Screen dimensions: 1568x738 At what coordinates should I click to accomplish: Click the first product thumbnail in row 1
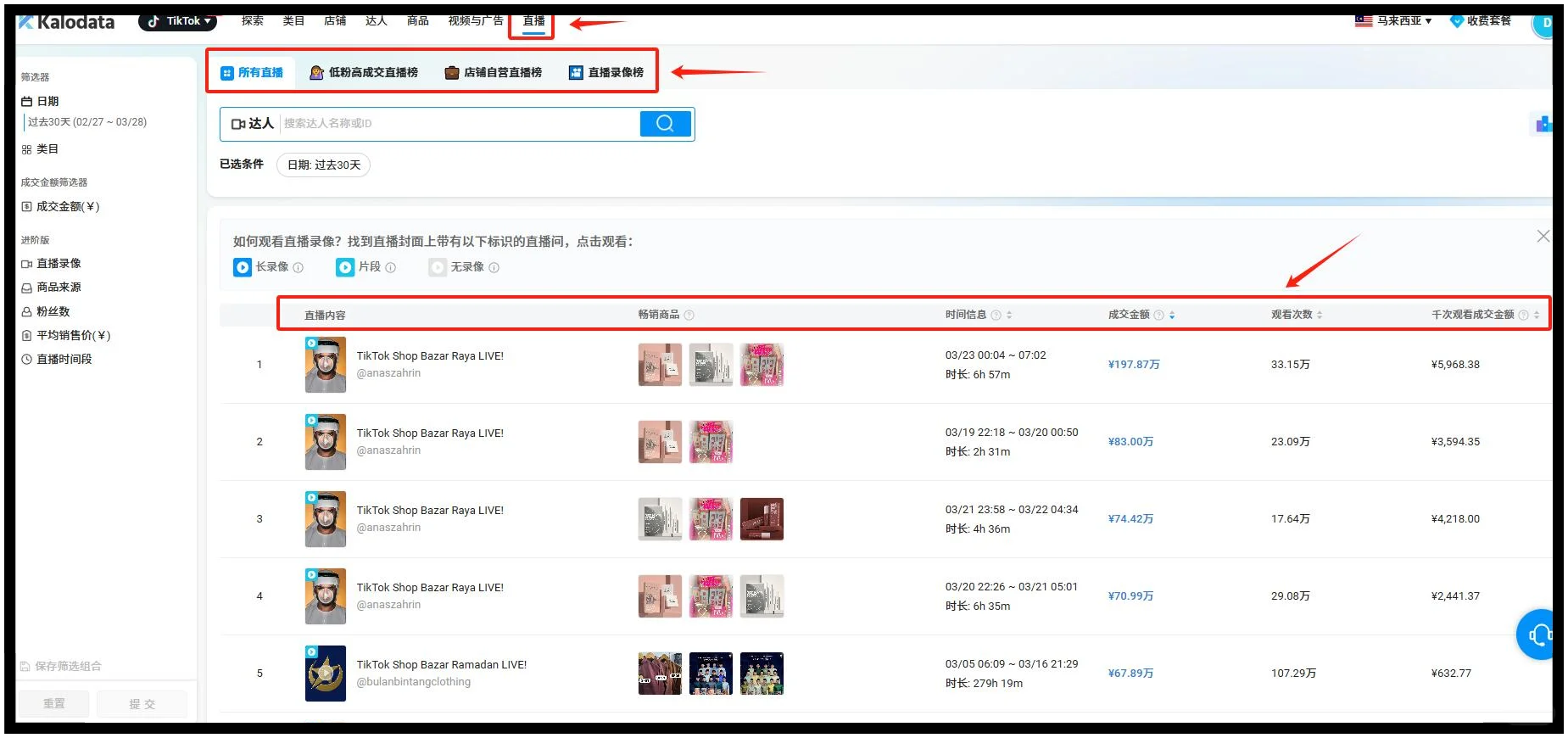[660, 365]
